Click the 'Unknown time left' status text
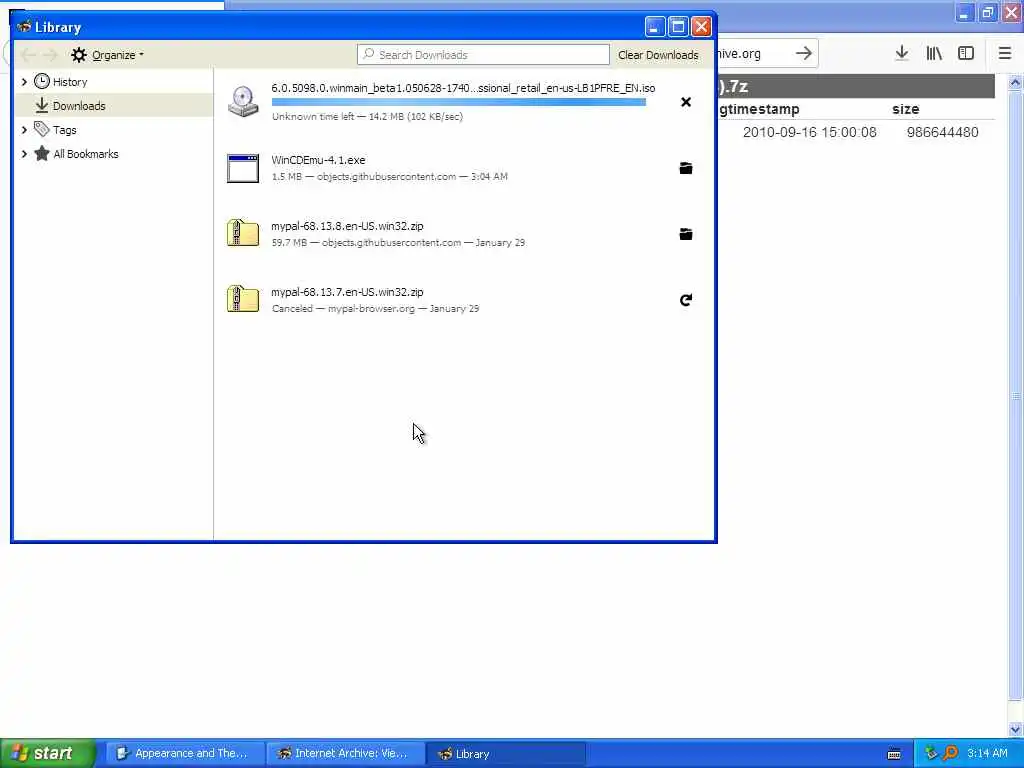Viewport: 1024px width, 768px height. tap(313, 116)
